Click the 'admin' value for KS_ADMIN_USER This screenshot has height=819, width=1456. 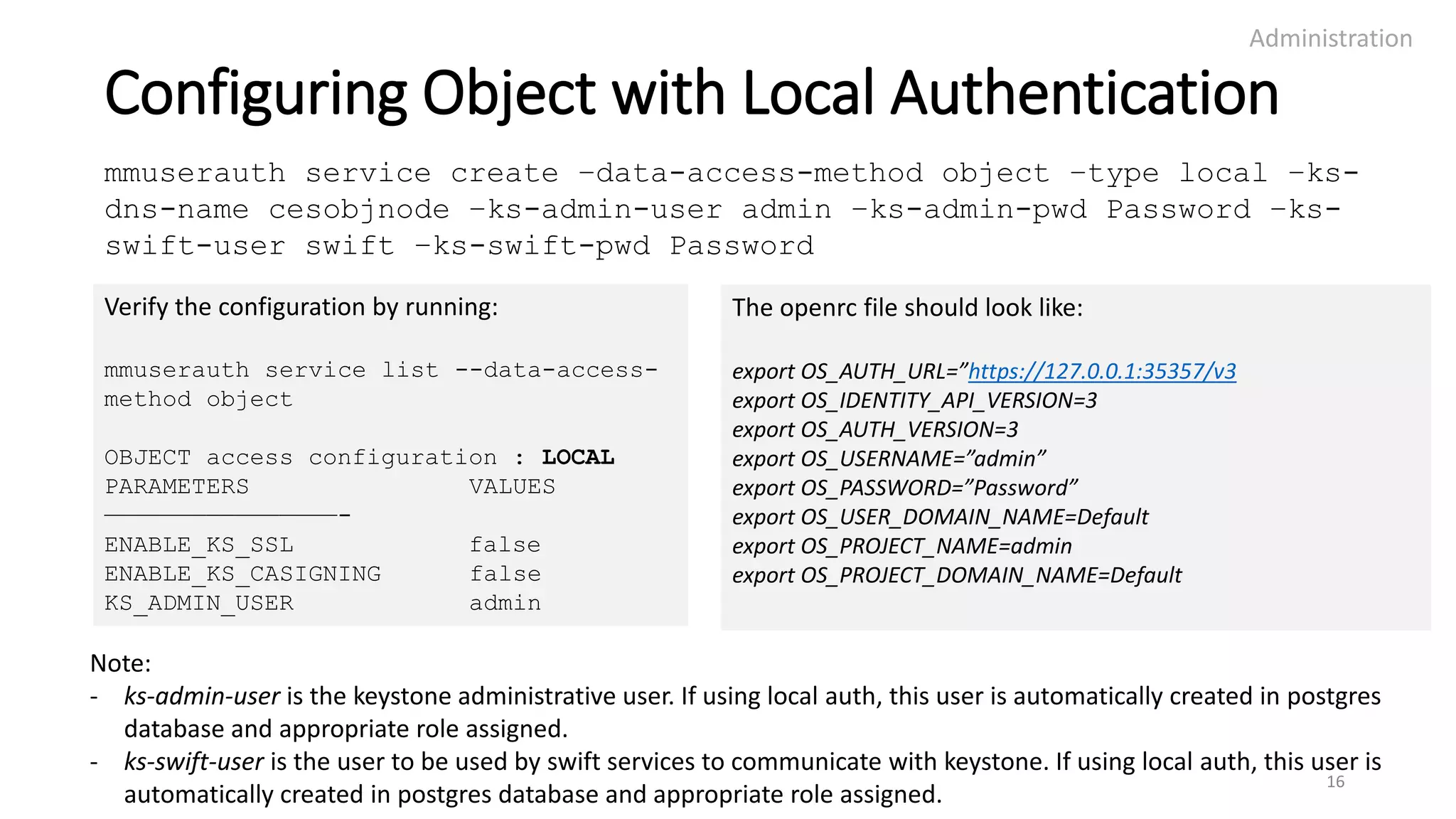click(x=505, y=604)
